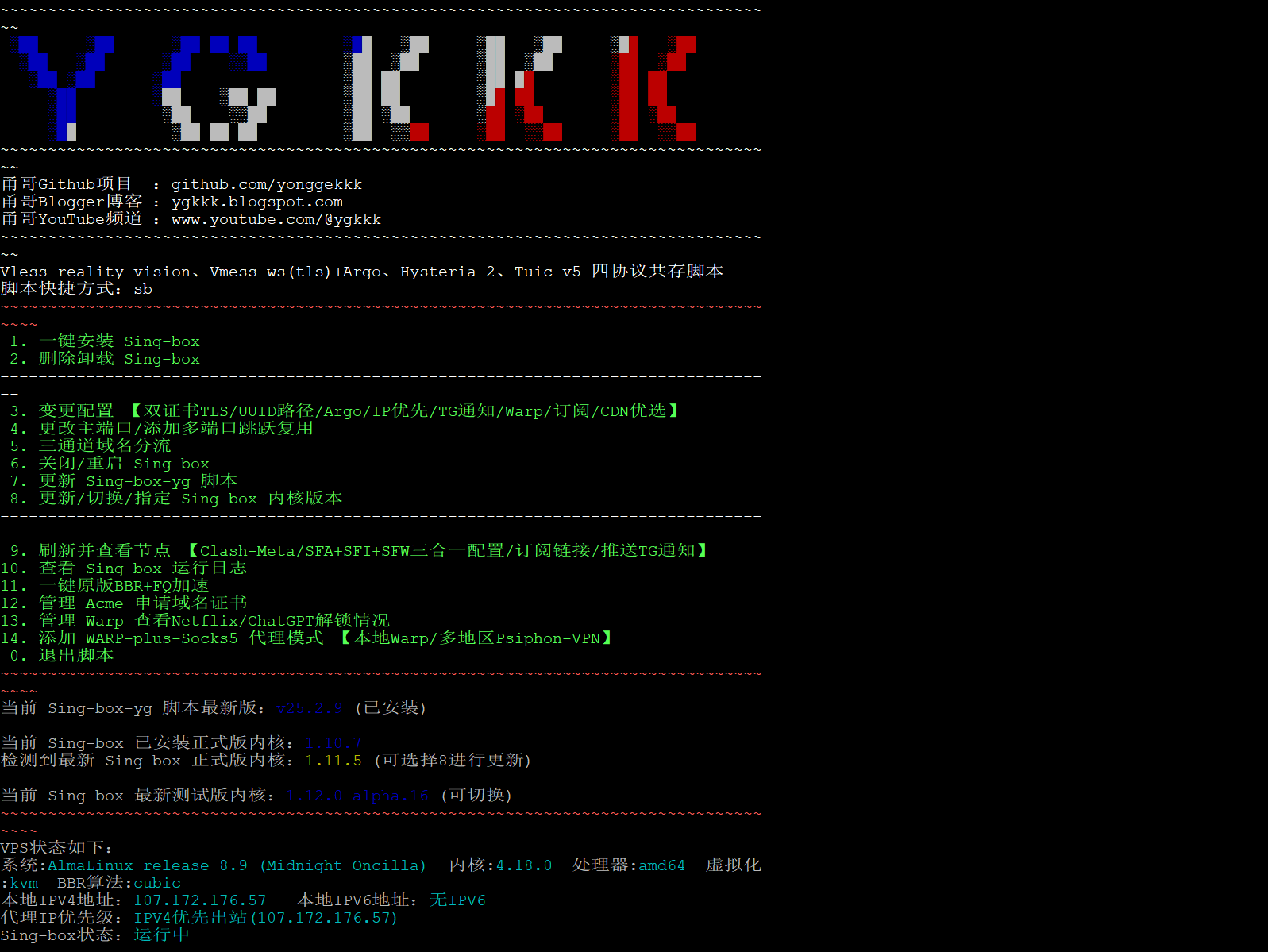Click option 4 更改主端口
This screenshot has width=1268, height=952.
pos(175,429)
